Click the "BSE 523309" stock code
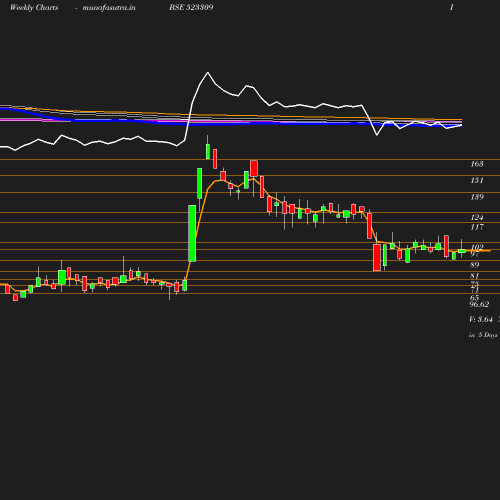Viewport: 500px width, 500px height. [x=191, y=7]
